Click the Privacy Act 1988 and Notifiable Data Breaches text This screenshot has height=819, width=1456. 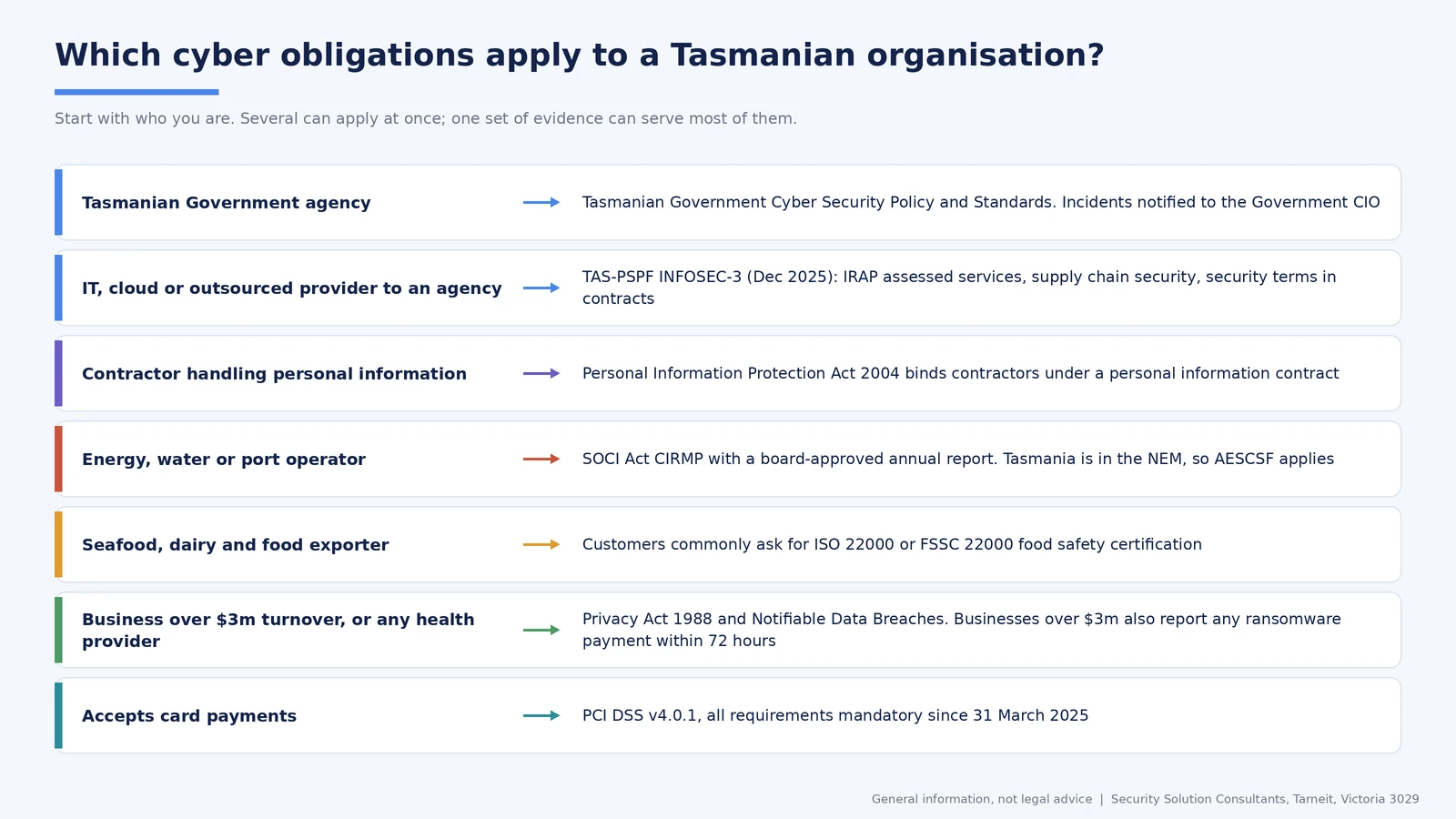click(962, 630)
